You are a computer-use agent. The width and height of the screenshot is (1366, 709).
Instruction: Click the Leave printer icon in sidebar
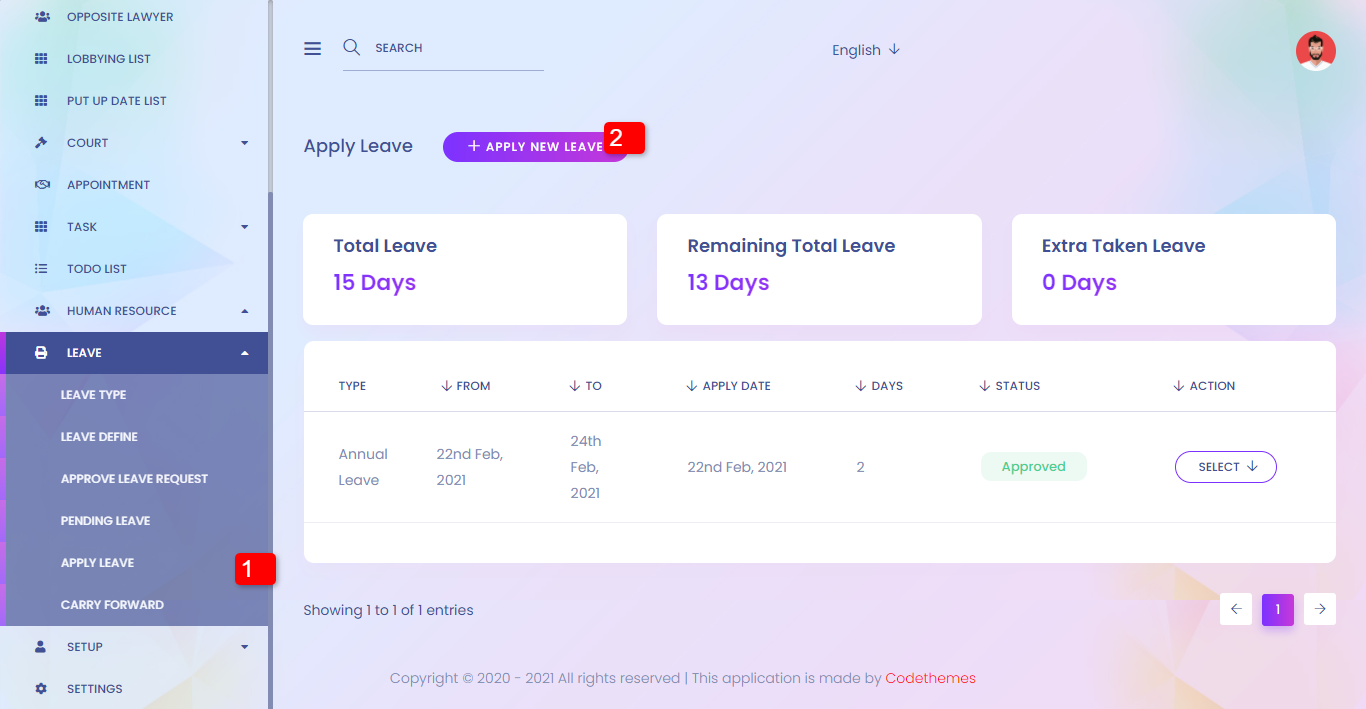point(41,353)
